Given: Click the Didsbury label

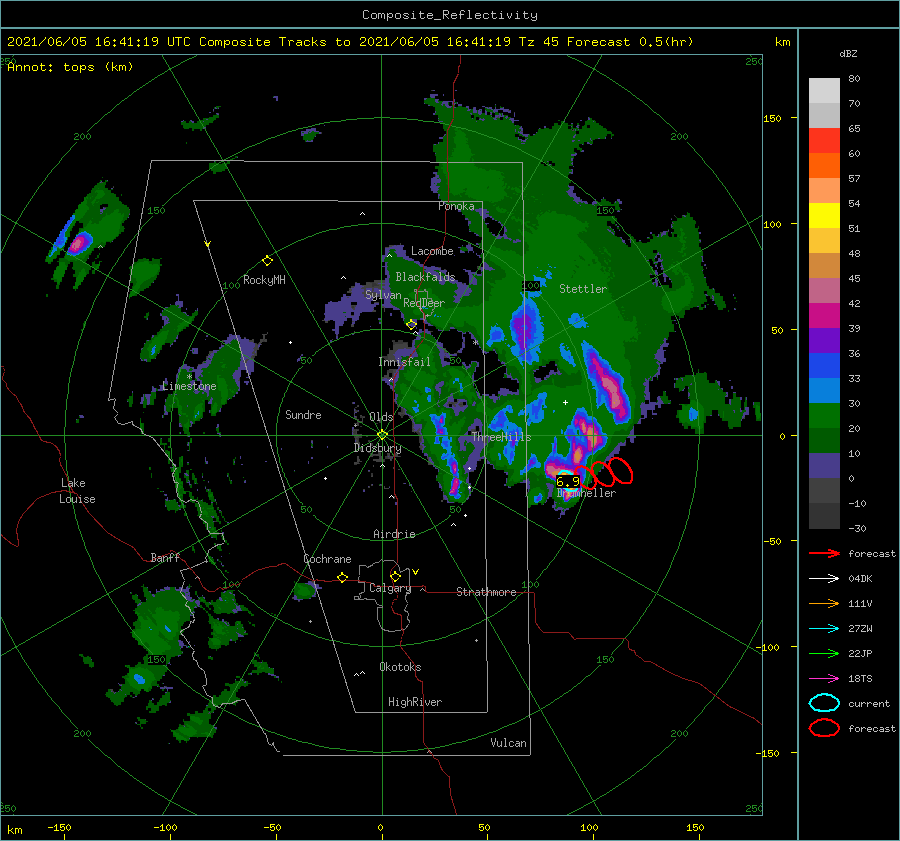Looking at the screenshot, I should pos(378,448).
